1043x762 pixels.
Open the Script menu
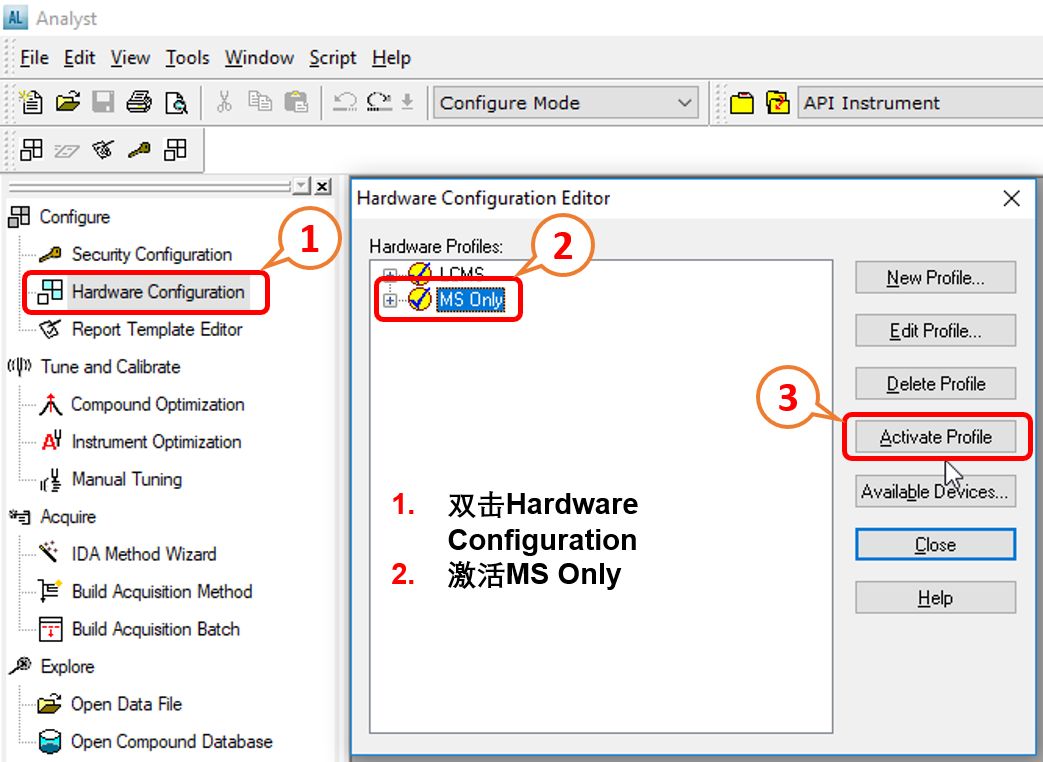pos(333,58)
